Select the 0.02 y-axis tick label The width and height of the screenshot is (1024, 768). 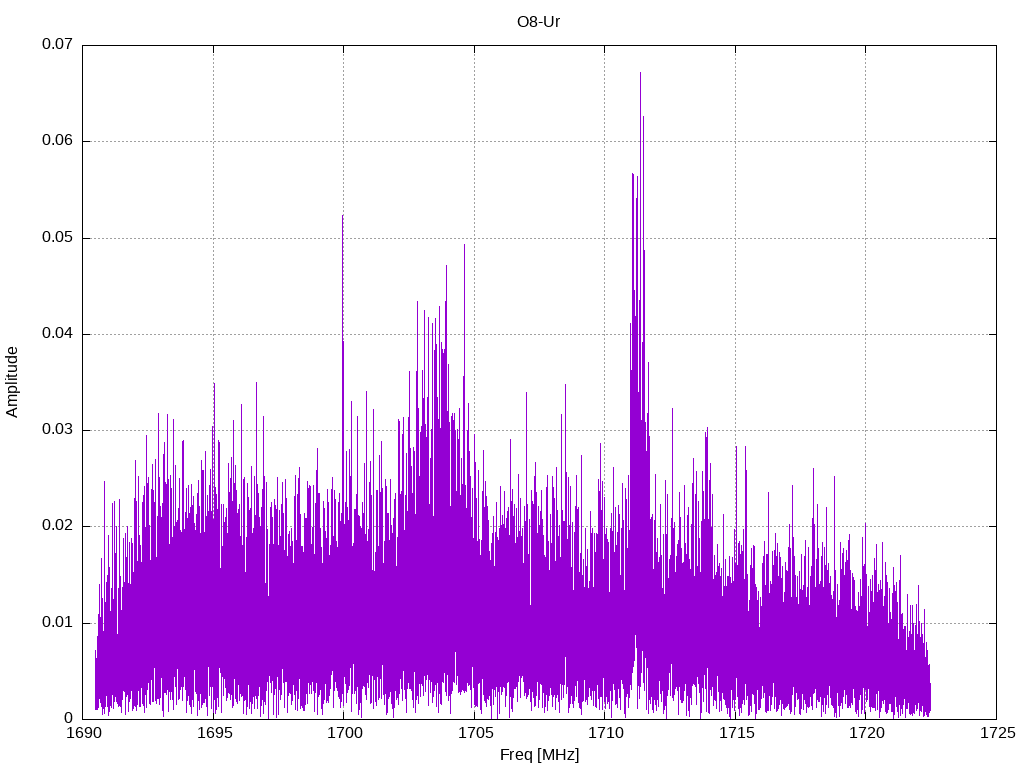(x=57, y=526)
